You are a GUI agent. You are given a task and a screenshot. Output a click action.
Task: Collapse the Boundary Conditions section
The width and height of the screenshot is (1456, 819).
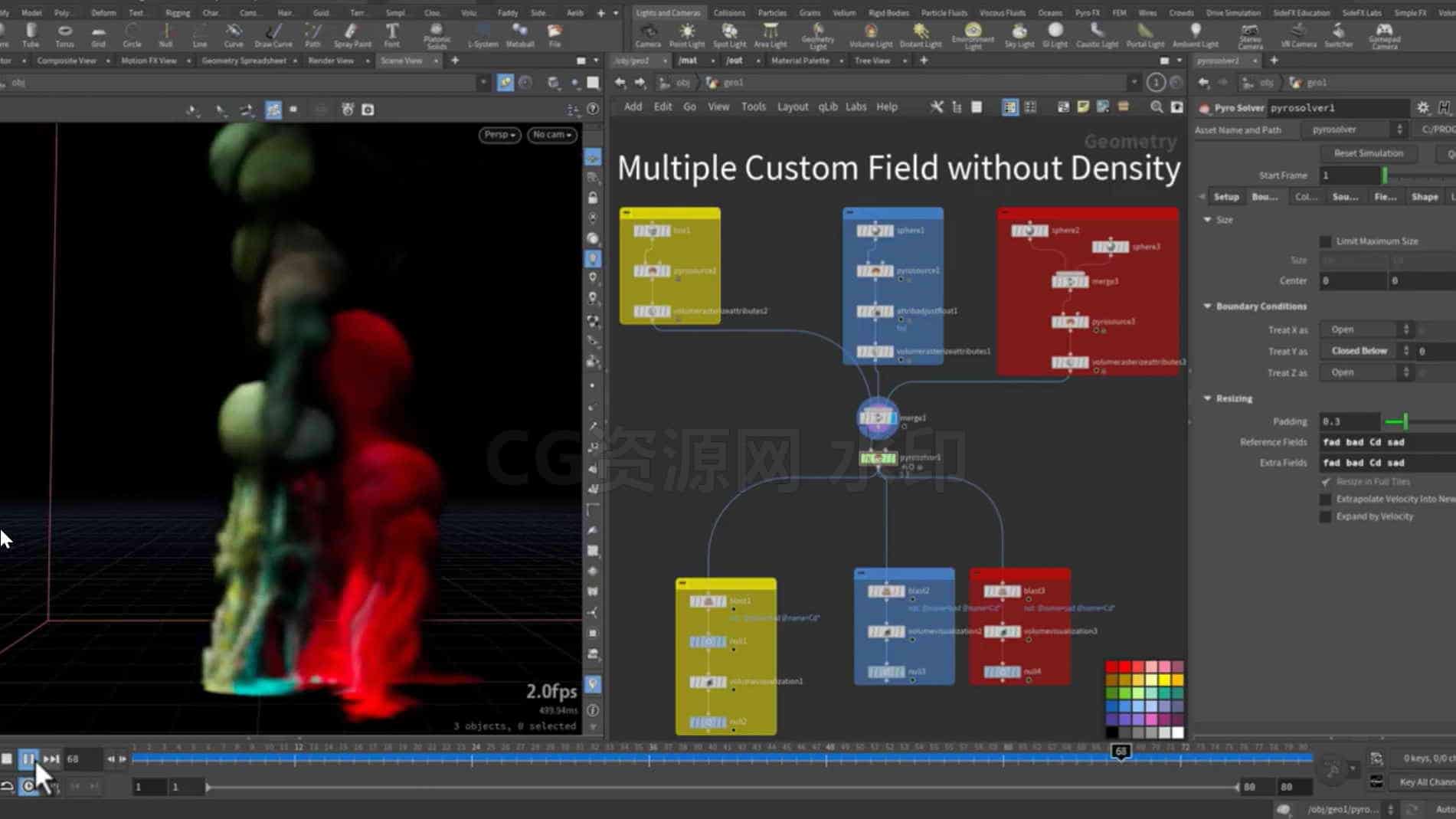click(x=1208, y=306)
